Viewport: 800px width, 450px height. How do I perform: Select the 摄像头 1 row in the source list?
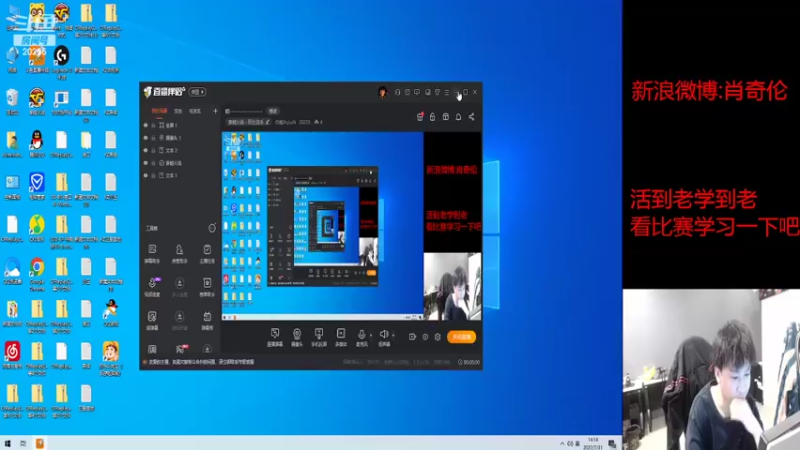[181, 138]
